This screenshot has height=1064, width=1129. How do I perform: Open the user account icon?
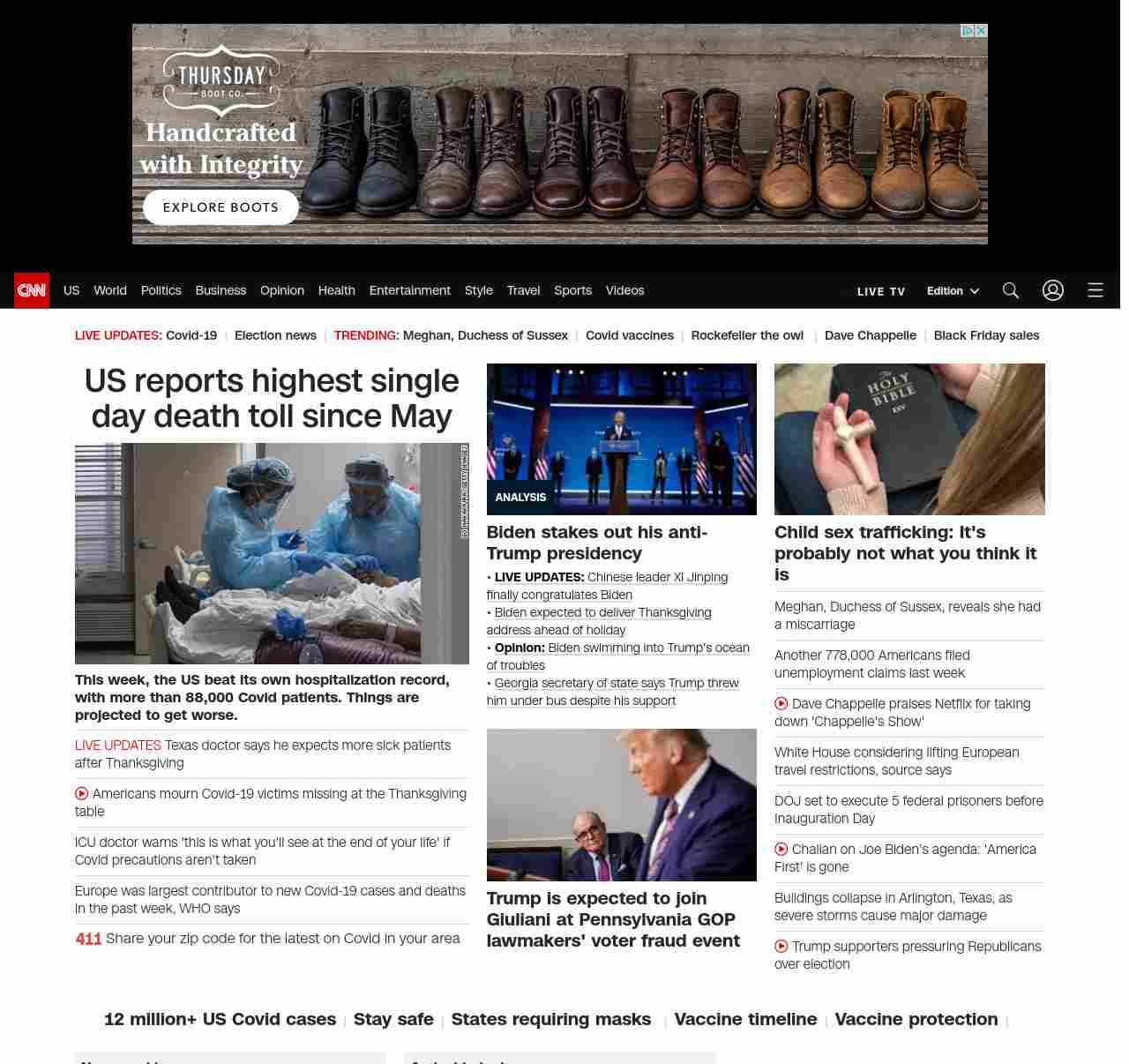(x=1052, y=290)
